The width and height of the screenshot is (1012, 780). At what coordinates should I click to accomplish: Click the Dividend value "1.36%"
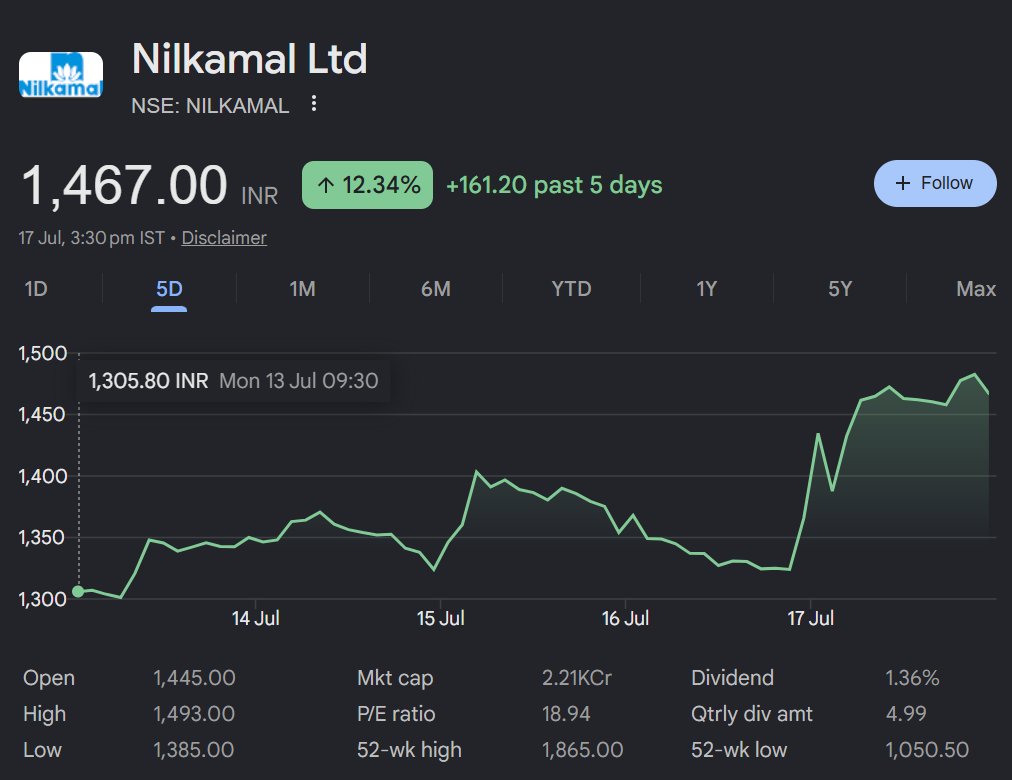coord(913,678)
